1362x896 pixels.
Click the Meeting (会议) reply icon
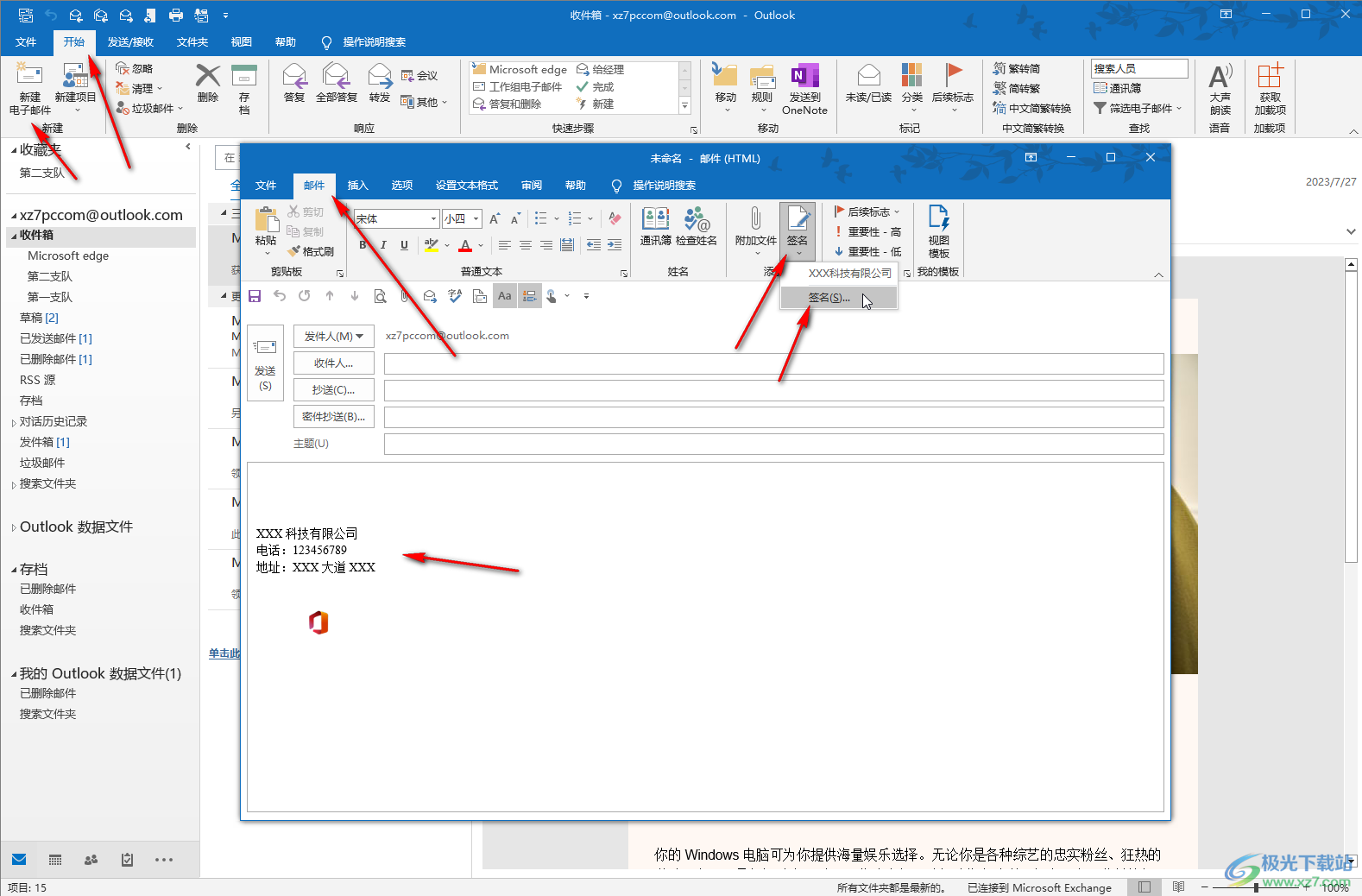coord(407,76)
